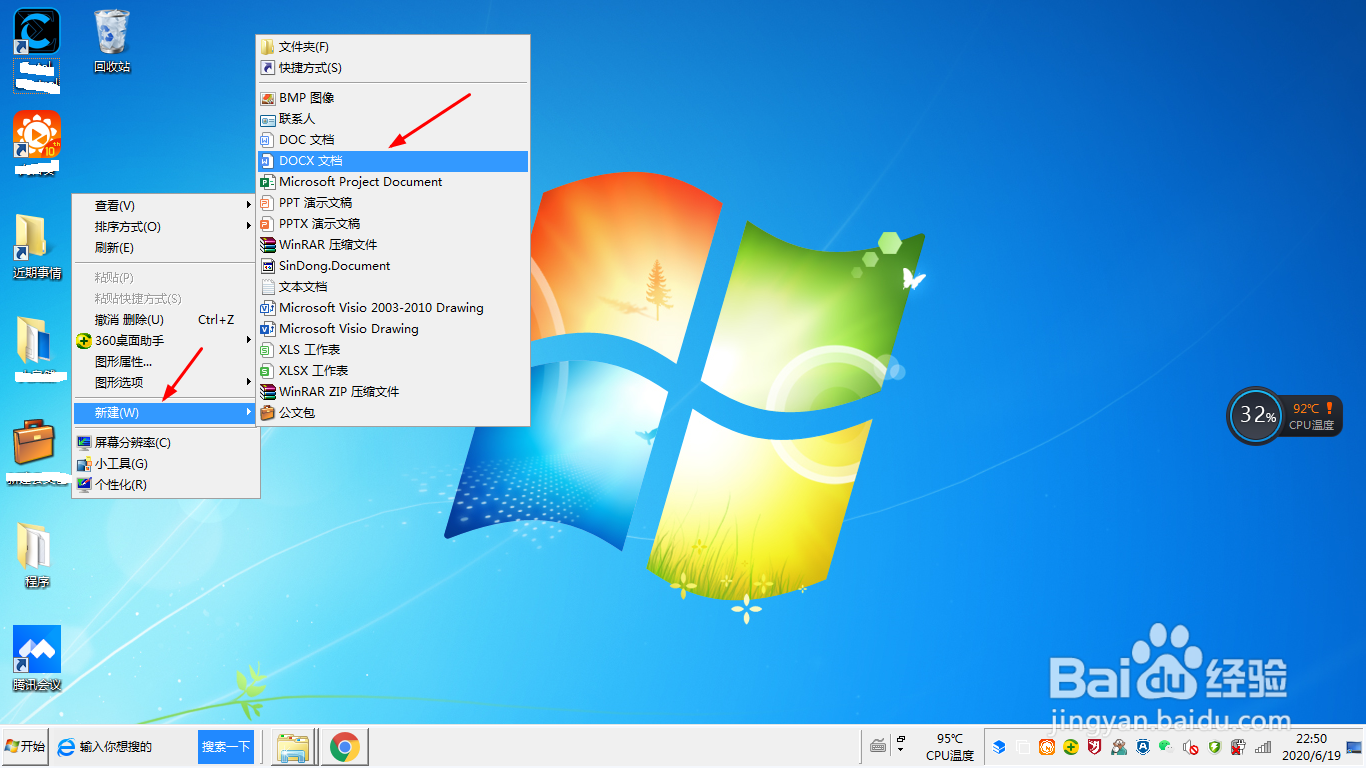
Task: Click the Internet Explorer icon in taskbar
Action: [x=66, y=747]
